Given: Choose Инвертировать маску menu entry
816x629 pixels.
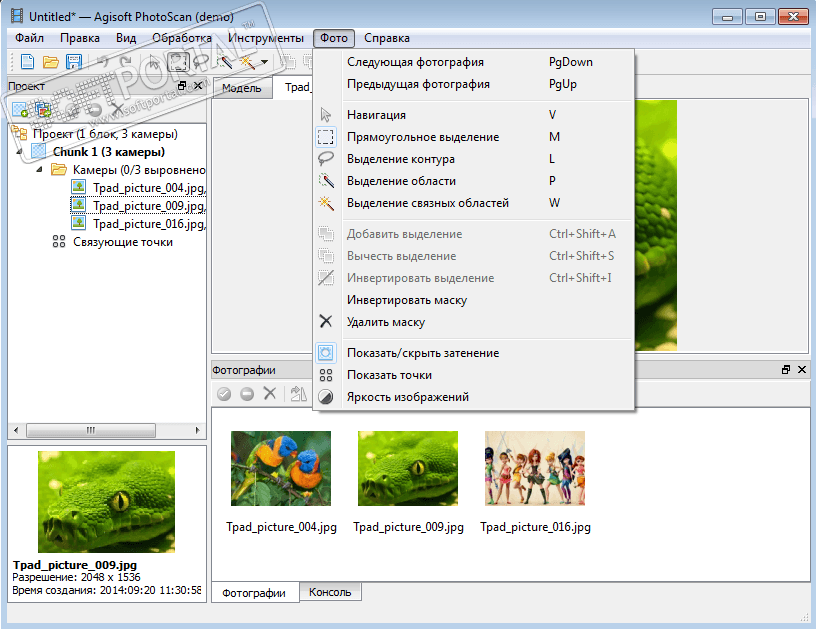Looking at the screenshot, I should tap(474, 300).
